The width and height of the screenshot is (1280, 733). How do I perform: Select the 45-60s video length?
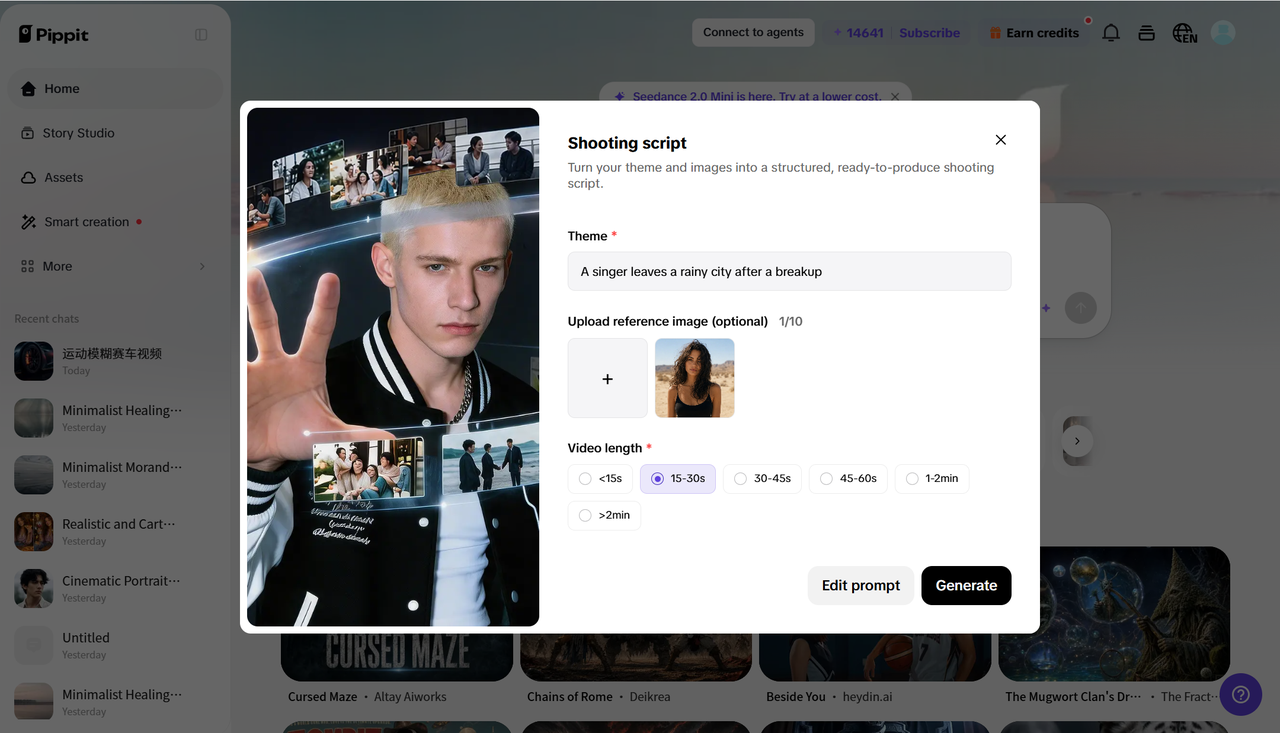(848, 479)
